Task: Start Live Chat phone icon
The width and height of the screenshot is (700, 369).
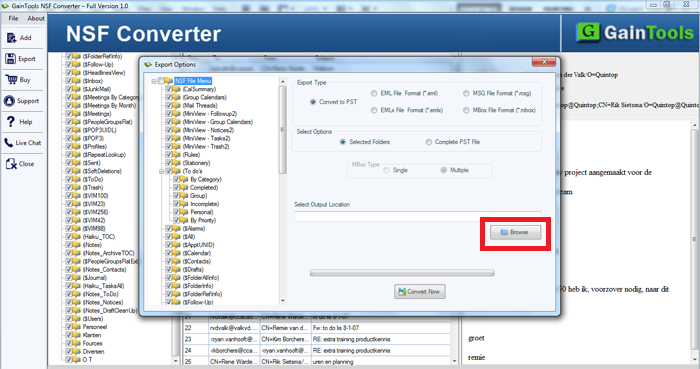Action: 8,143
